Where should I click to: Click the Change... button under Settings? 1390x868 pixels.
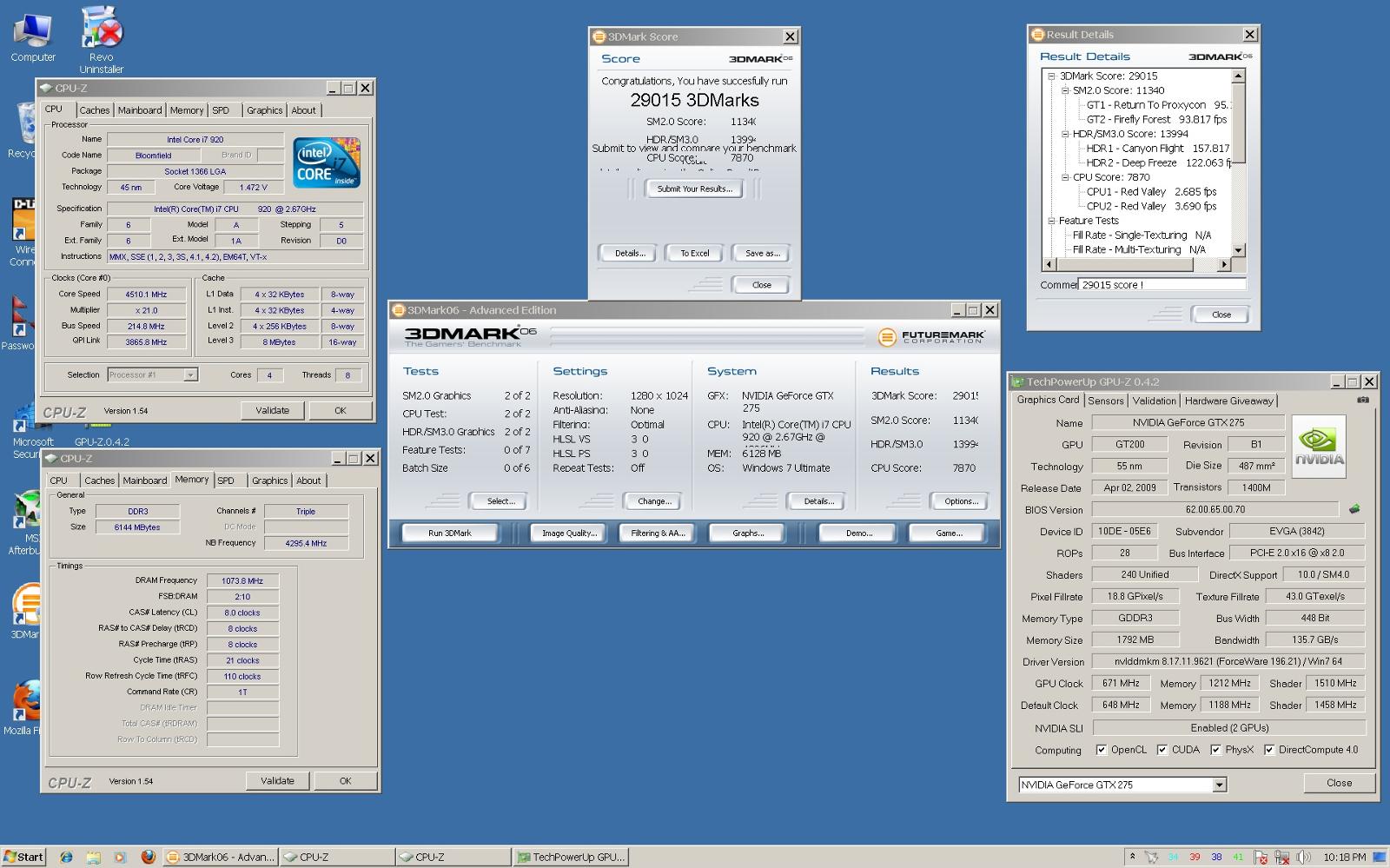tap(654, 501)
